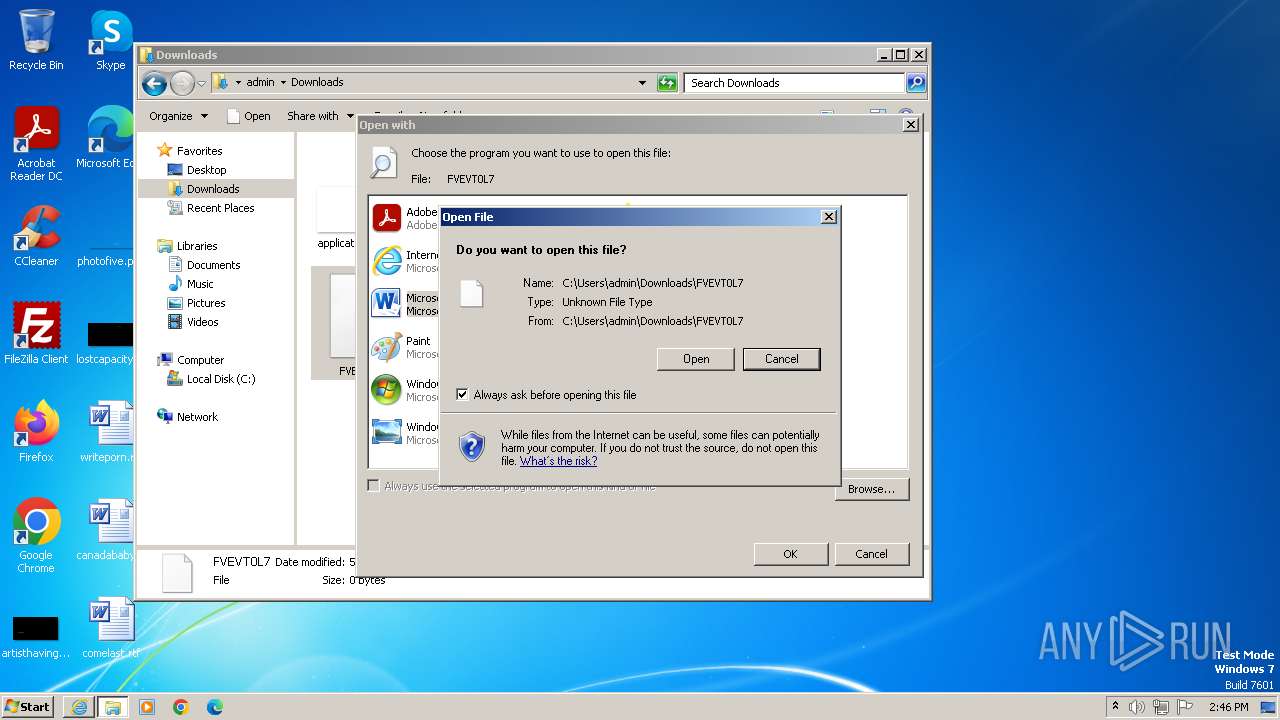Select the comelast.rtf desktop file
1280x720 pixels.
pyautogui.click(x=110, y=628)
